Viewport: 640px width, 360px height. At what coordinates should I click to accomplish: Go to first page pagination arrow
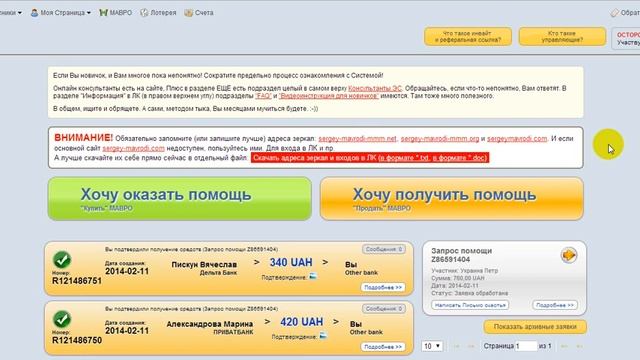coord(457,346)
